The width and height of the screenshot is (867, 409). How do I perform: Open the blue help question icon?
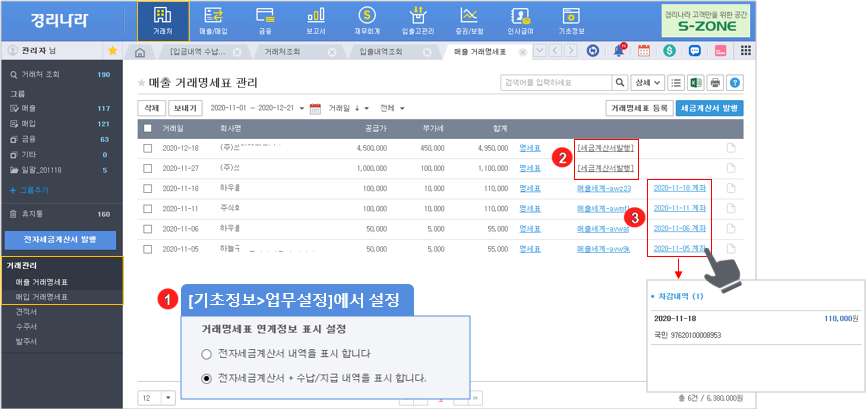coord(735,83)
